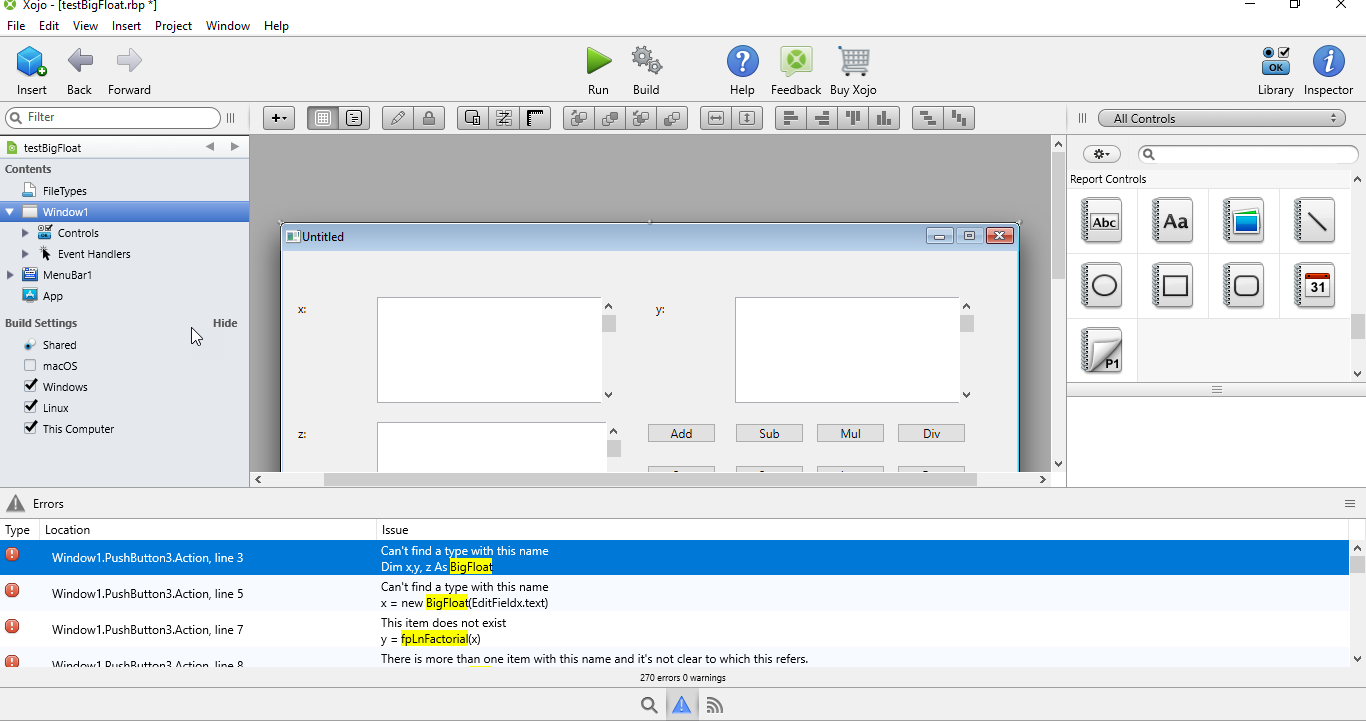Expand the Event Handlers tree node
The width and height of the screenshot is (1366, 721).
click(26, 254)
